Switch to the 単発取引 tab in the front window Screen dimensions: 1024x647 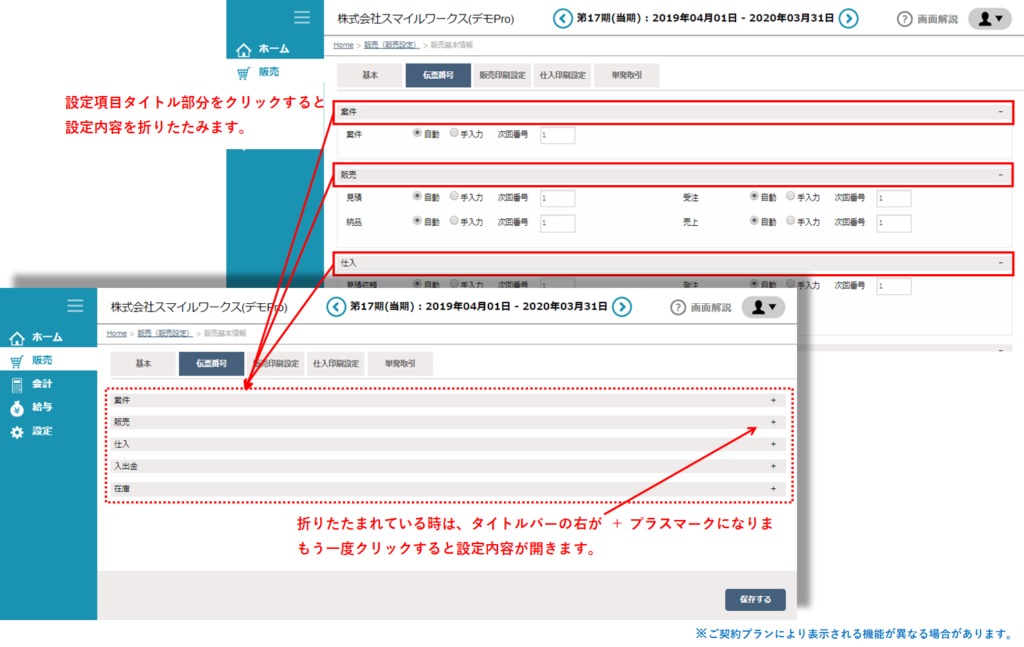tap(400, 364)
